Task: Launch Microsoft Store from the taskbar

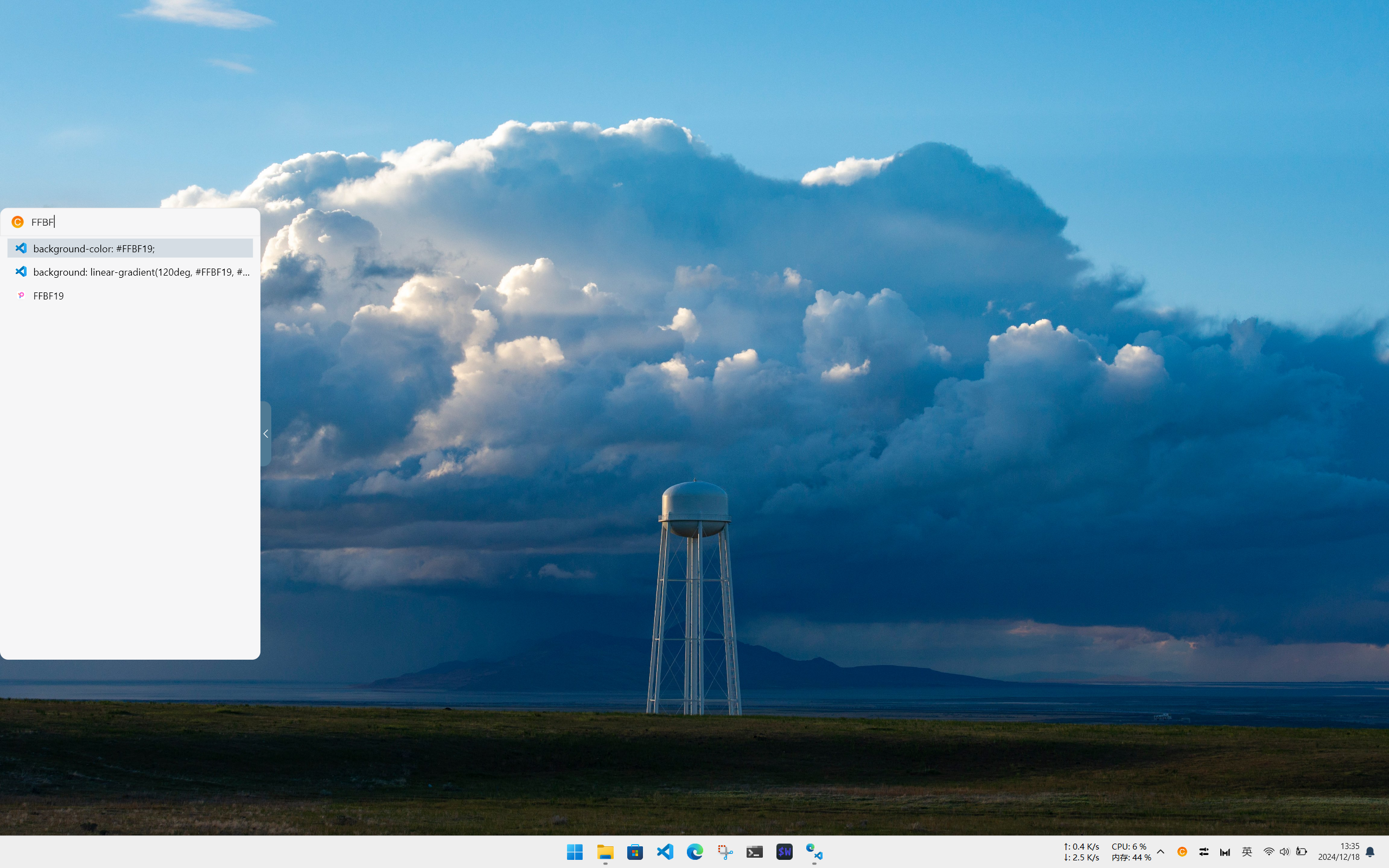Action: pos(635,852)
